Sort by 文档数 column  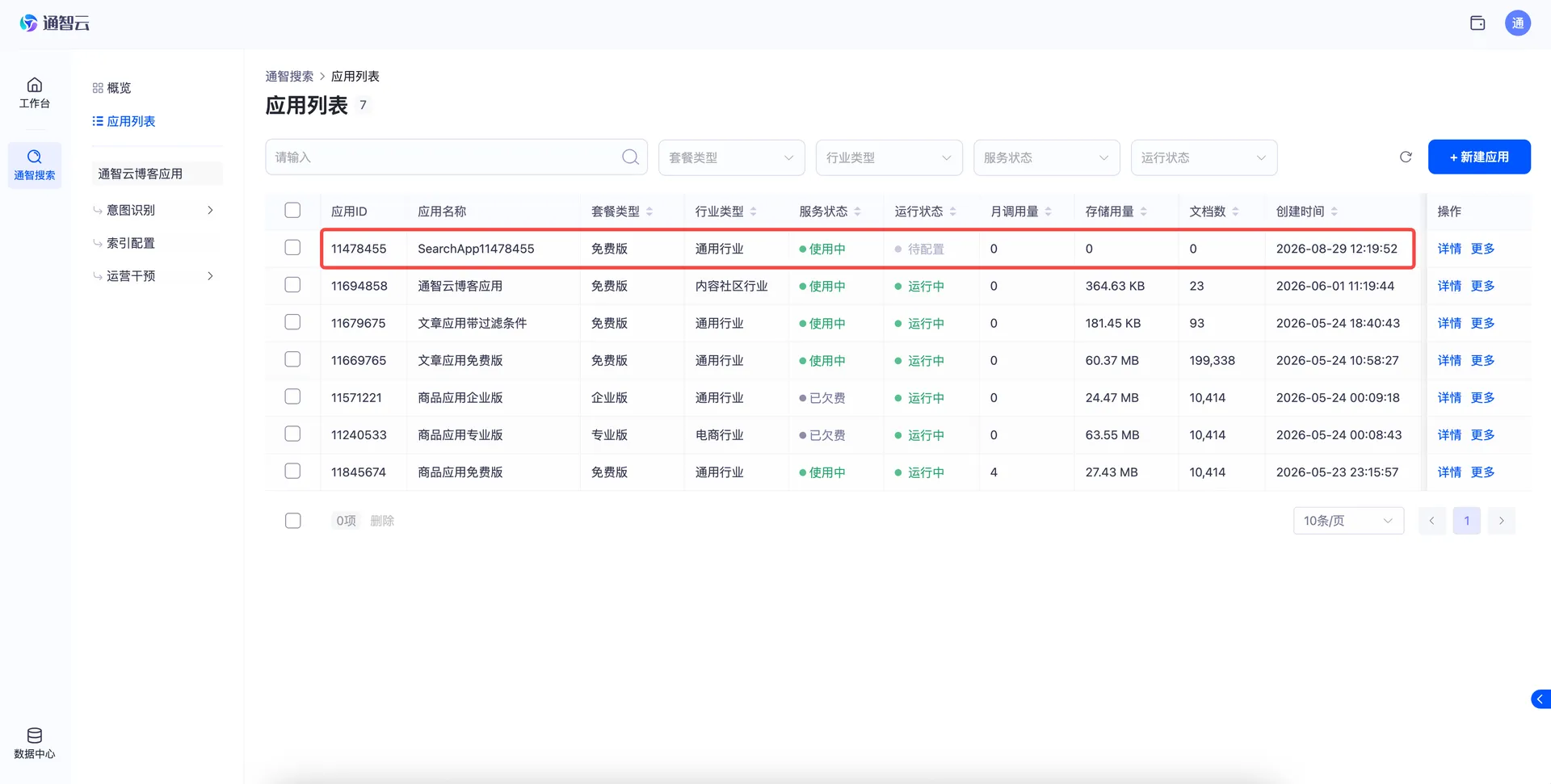(1236, 212)
